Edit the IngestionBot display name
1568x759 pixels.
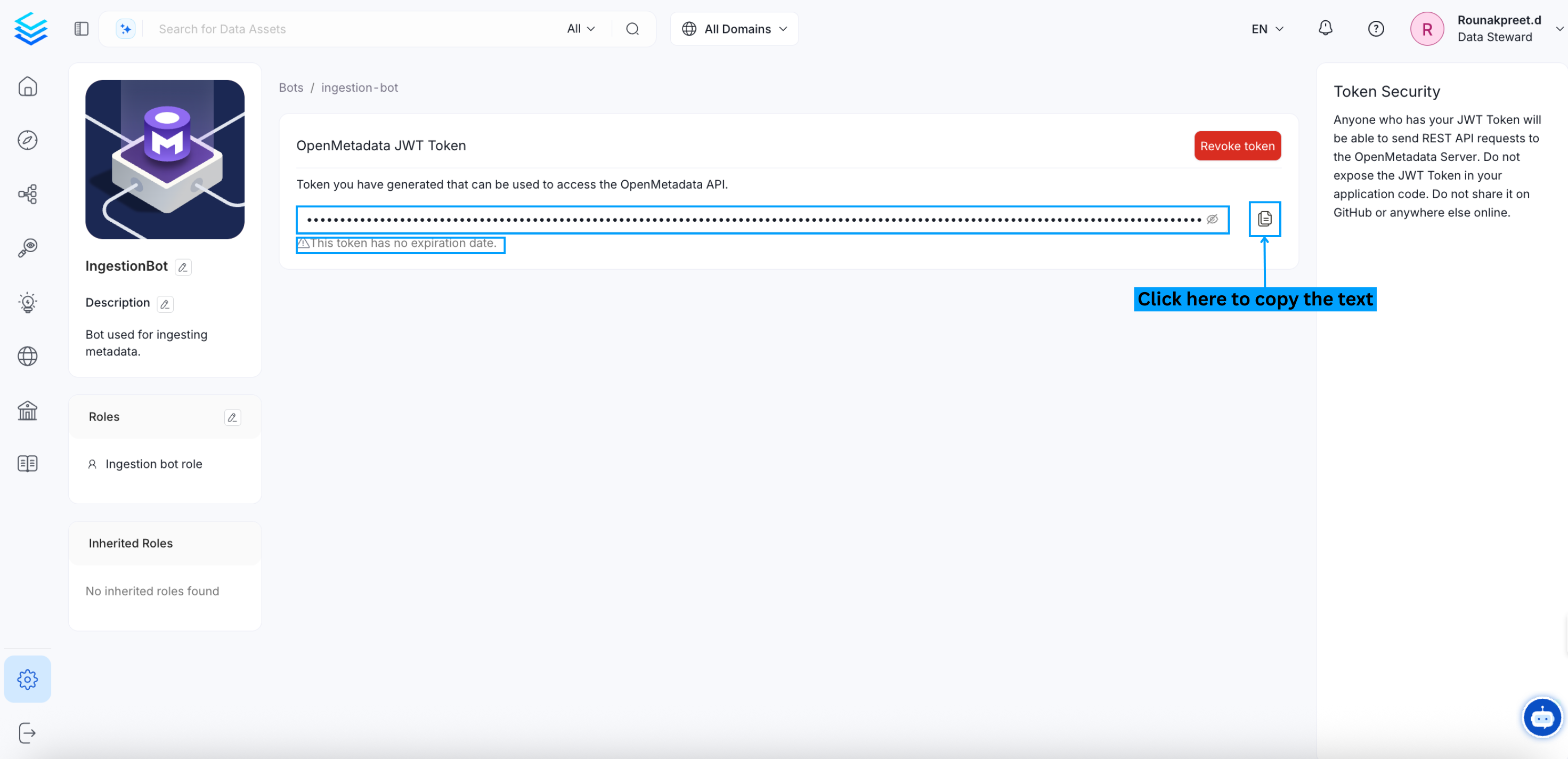(183, 267)
